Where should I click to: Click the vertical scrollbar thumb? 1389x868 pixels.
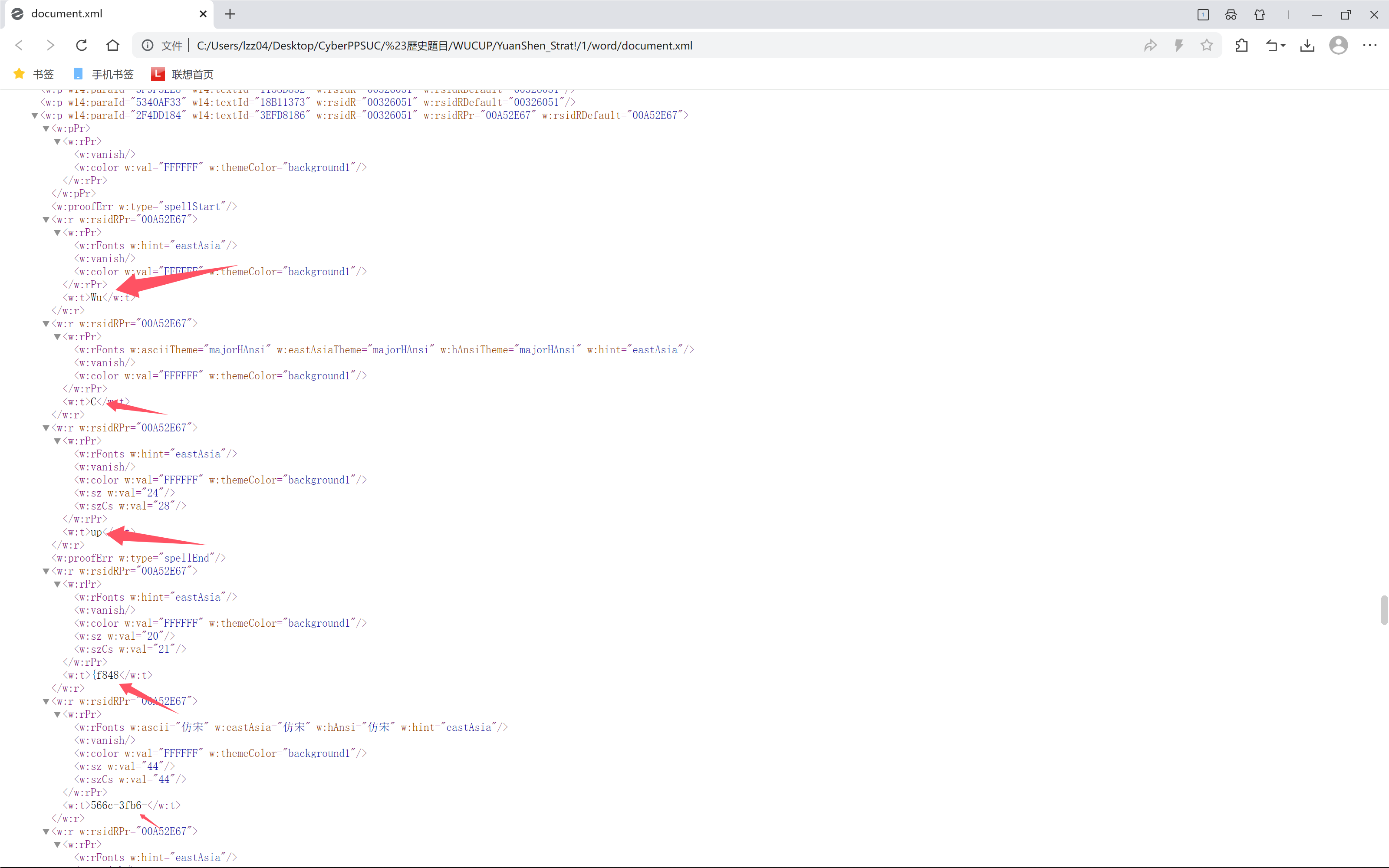pyautogui.click(x=1384, y=610)
